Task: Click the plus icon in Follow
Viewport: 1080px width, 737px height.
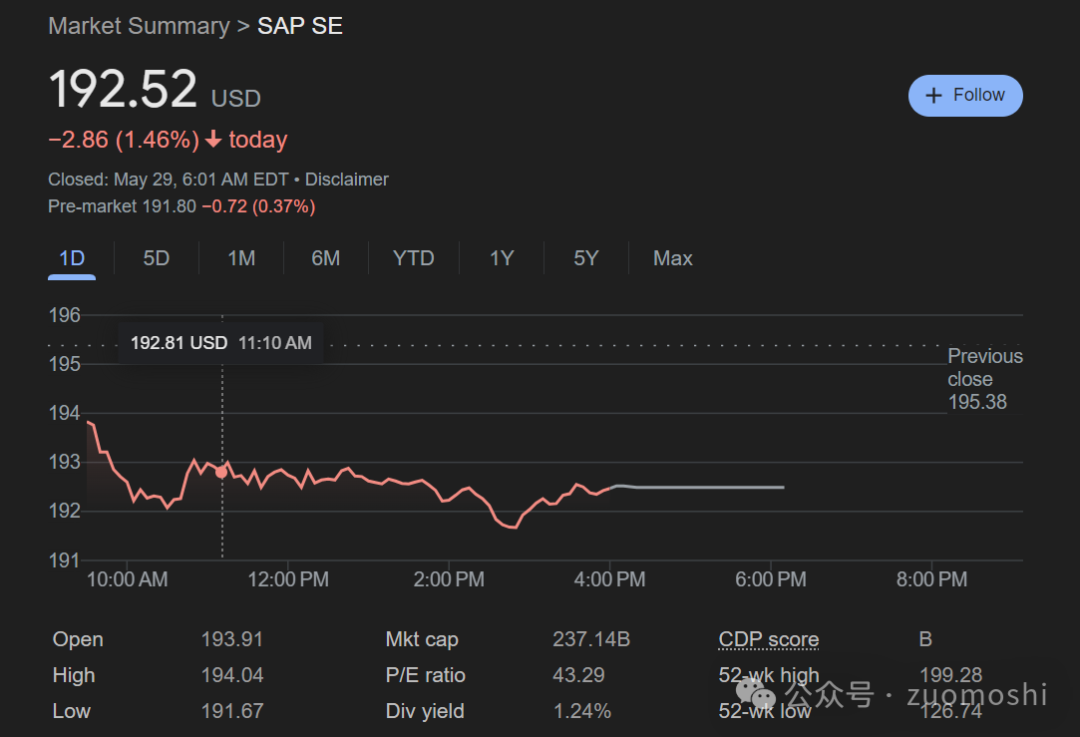Action: coord(934,96)
